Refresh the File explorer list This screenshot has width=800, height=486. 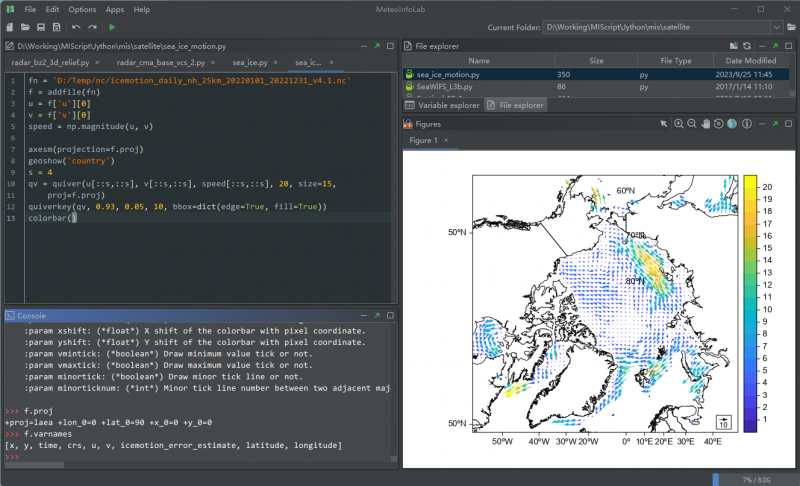point(745,46)
